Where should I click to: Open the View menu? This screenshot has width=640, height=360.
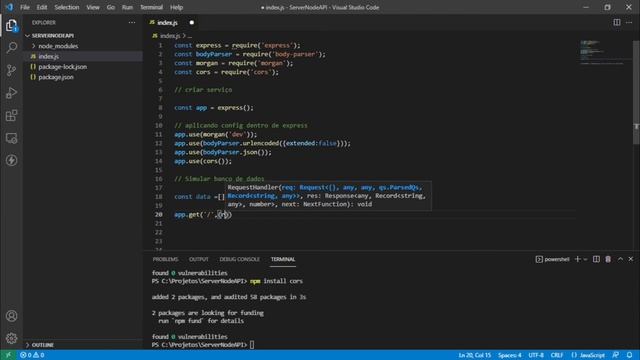click(93, 7)
